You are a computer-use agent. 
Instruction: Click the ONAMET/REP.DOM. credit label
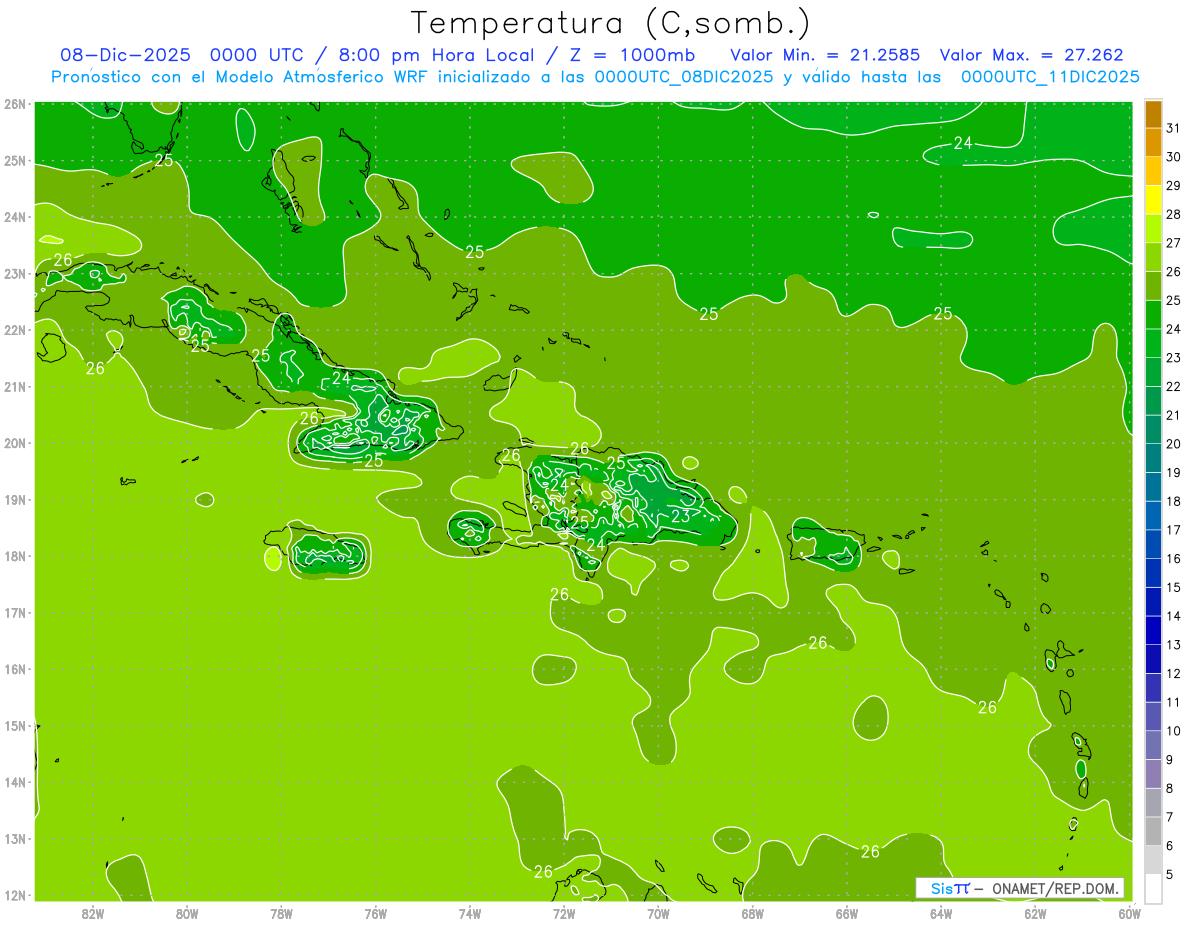click(x=1055, y=888)
